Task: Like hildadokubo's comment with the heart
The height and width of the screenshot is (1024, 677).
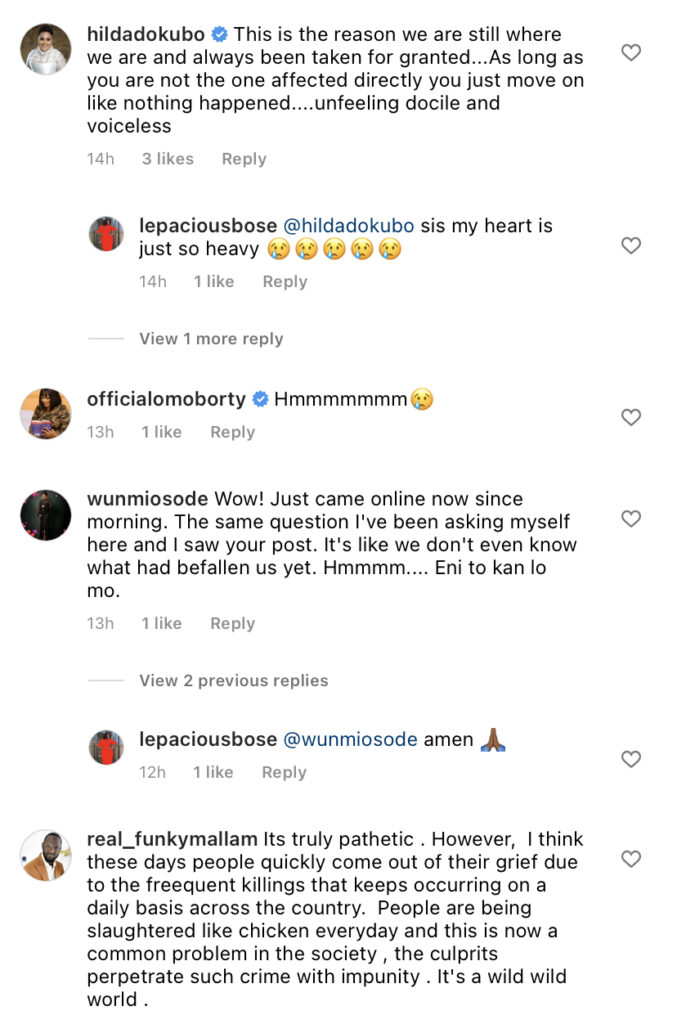Action: click(x=630, y=53)
